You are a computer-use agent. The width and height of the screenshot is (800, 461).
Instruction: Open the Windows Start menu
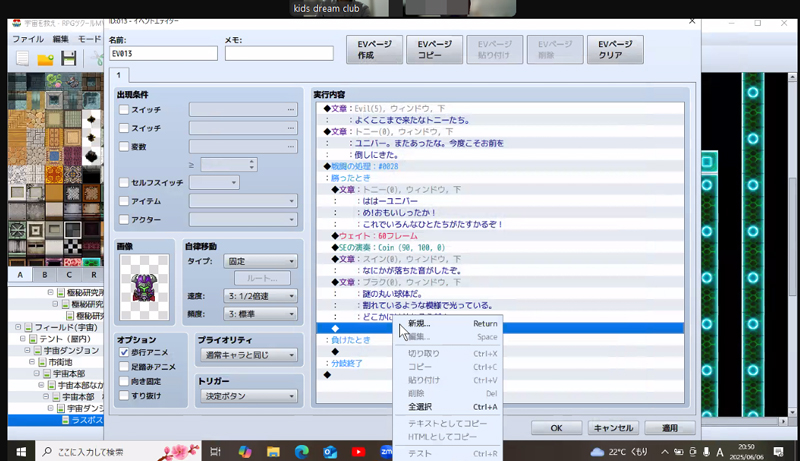(x=21, y=452)
